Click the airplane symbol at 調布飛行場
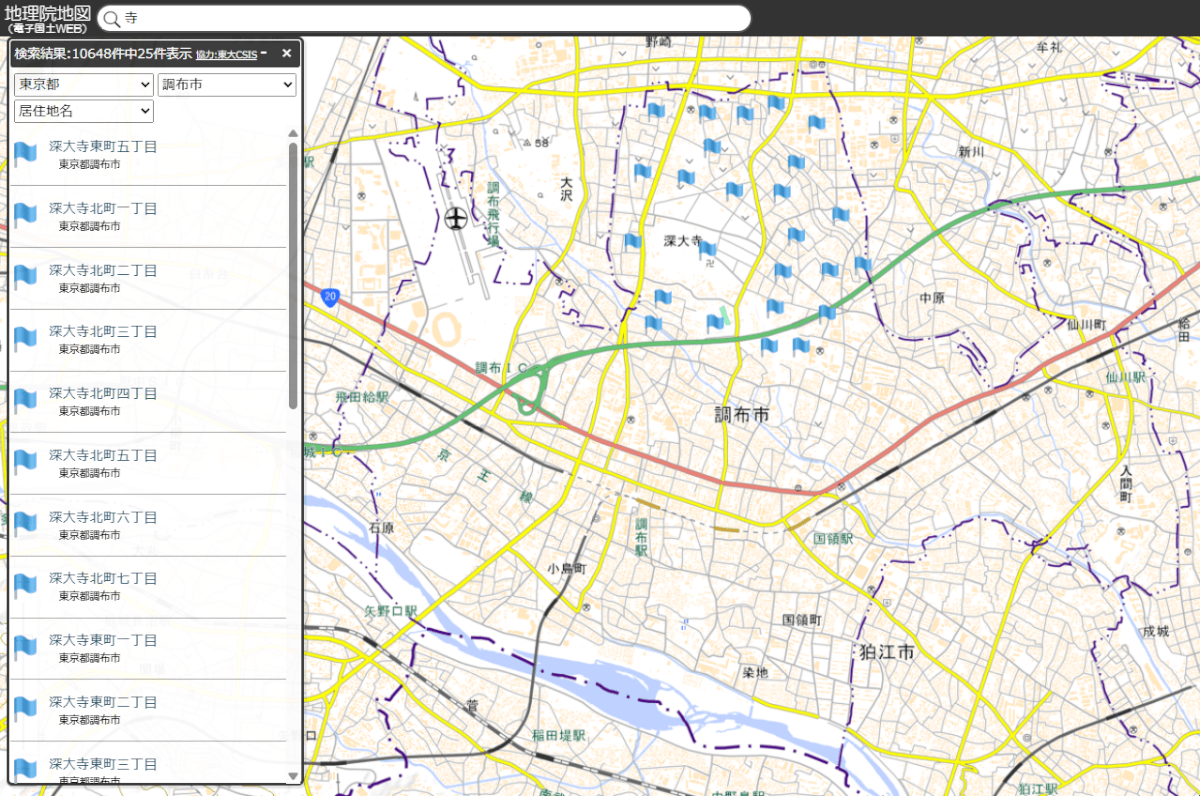The image size is (1200, 796). pos(457,216)
